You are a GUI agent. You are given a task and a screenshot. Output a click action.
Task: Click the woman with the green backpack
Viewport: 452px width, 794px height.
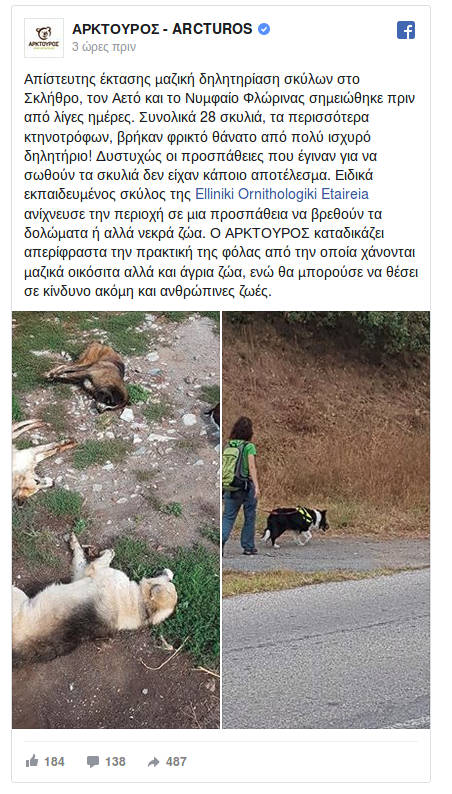coord(242,485)
